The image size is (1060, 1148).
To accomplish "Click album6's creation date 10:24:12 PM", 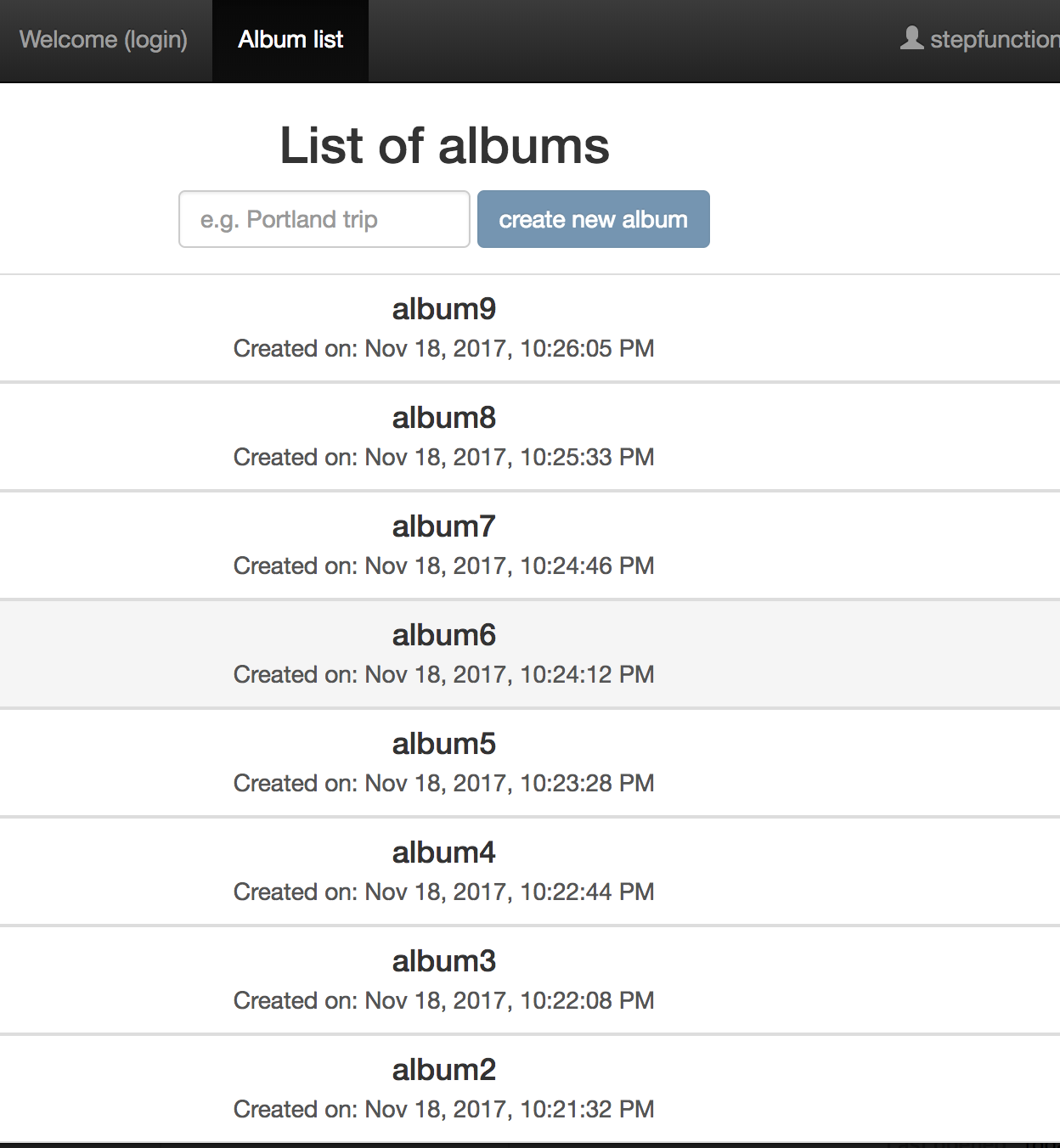I will pyautogui.click(x=444, y=675).
